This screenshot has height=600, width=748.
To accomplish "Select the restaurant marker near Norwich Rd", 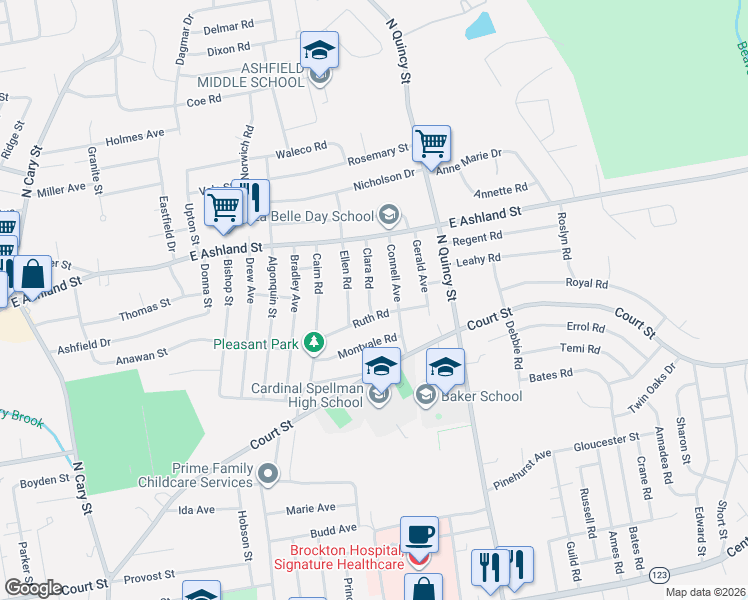I will pyautogui.click(x=254, y=196).
